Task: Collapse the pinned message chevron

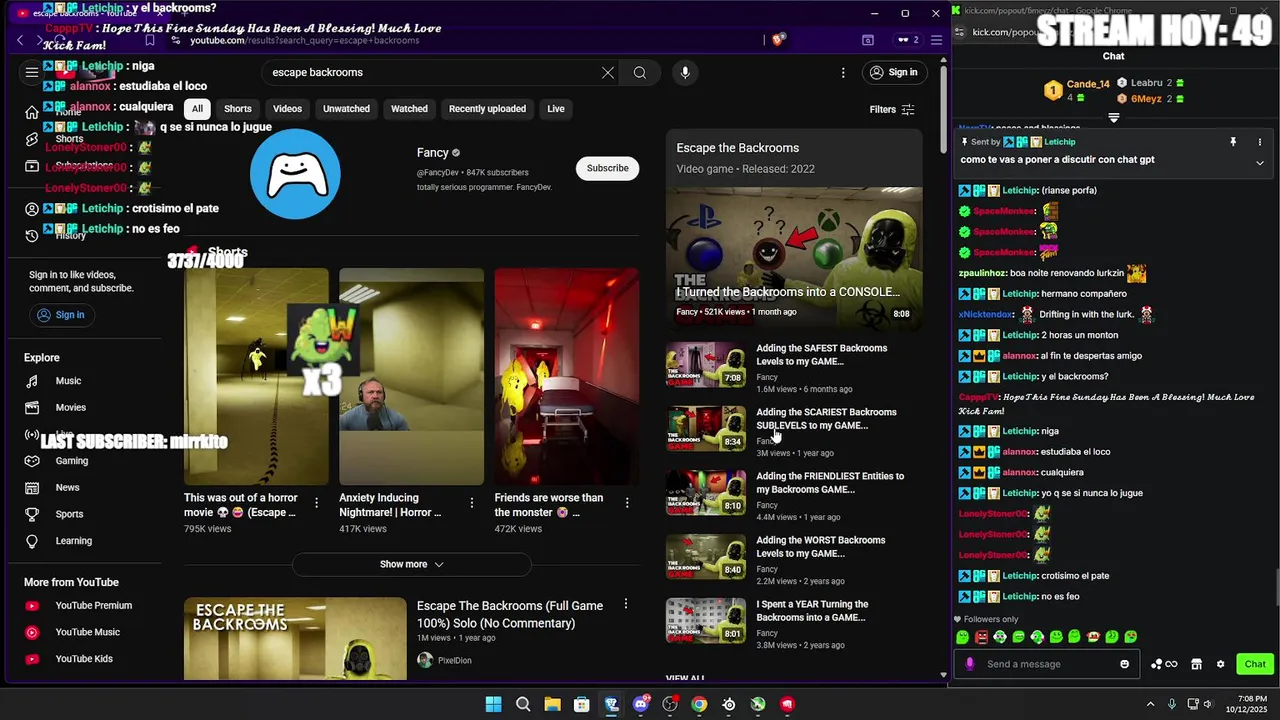Action: tap(1260, 162)
